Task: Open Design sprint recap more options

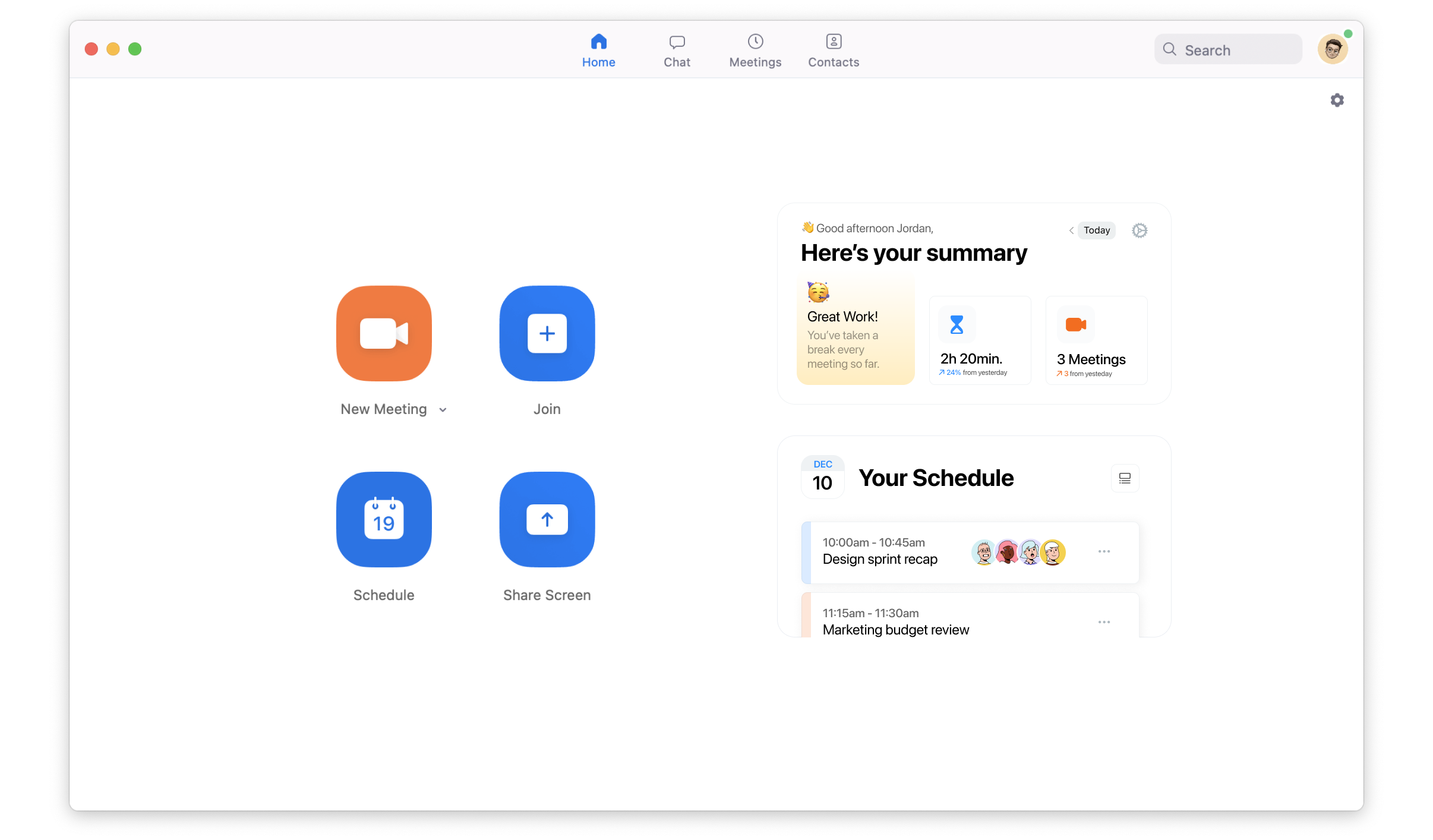Action: tap(1104, 552)
